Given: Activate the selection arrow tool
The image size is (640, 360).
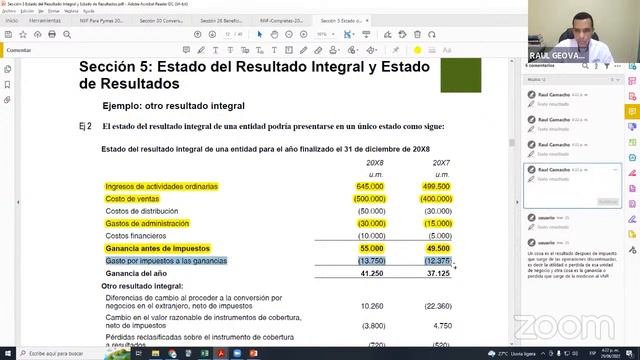Looking at the screenshot, I should 260,35.
